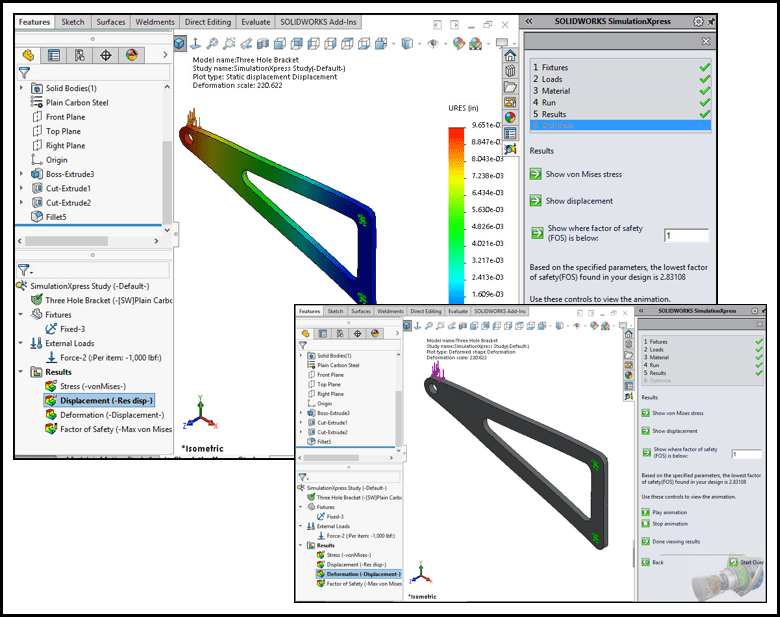Click the Apply Scene icon in the upper toolbar
The width and height of the screenshot is (780, 617).
point(476,44)
